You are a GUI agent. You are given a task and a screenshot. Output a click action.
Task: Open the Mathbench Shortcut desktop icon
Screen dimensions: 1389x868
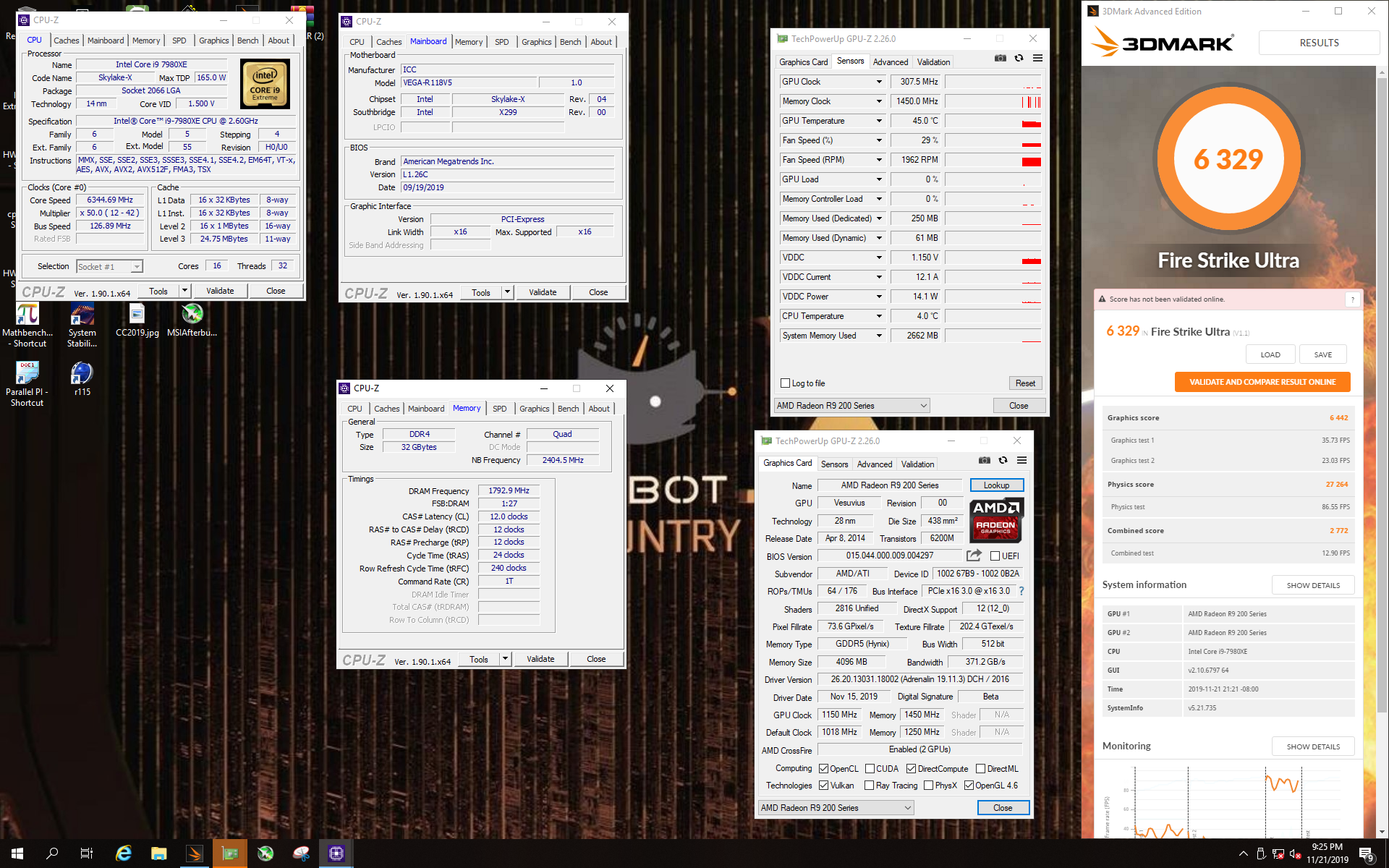point(27,325)
